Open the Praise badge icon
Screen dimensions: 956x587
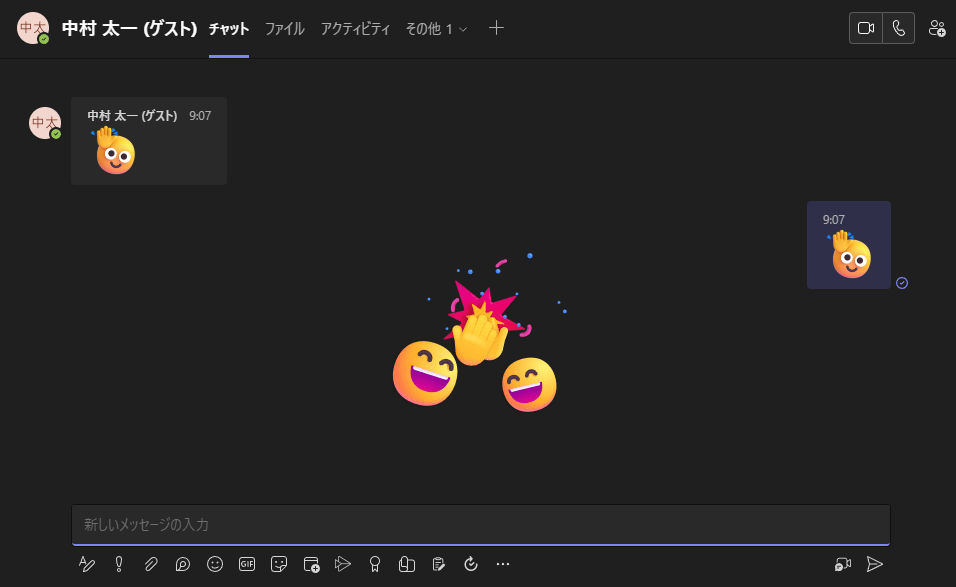coord(375,564)
